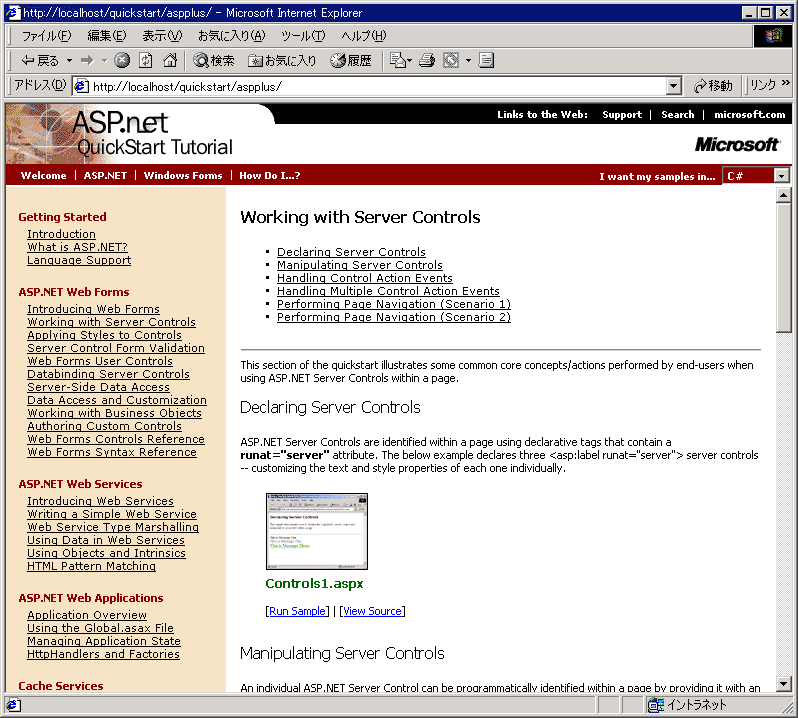This screenshot has width=798, height=718.
Task: Open Using the Global.asax File link
Action: click(x=100, y=628)
